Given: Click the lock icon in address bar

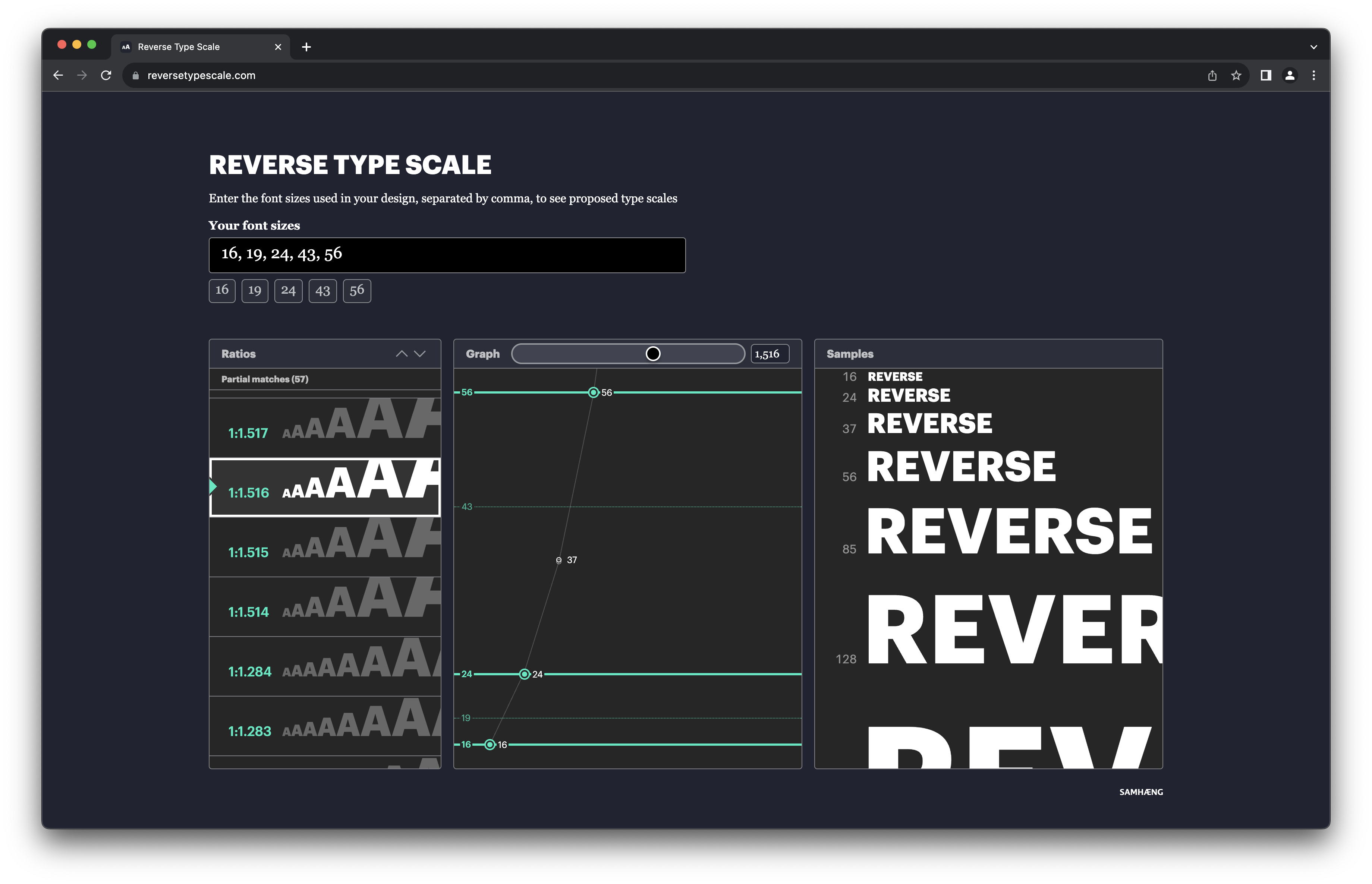Looking at the screenshot, I should tap(136, 76).
